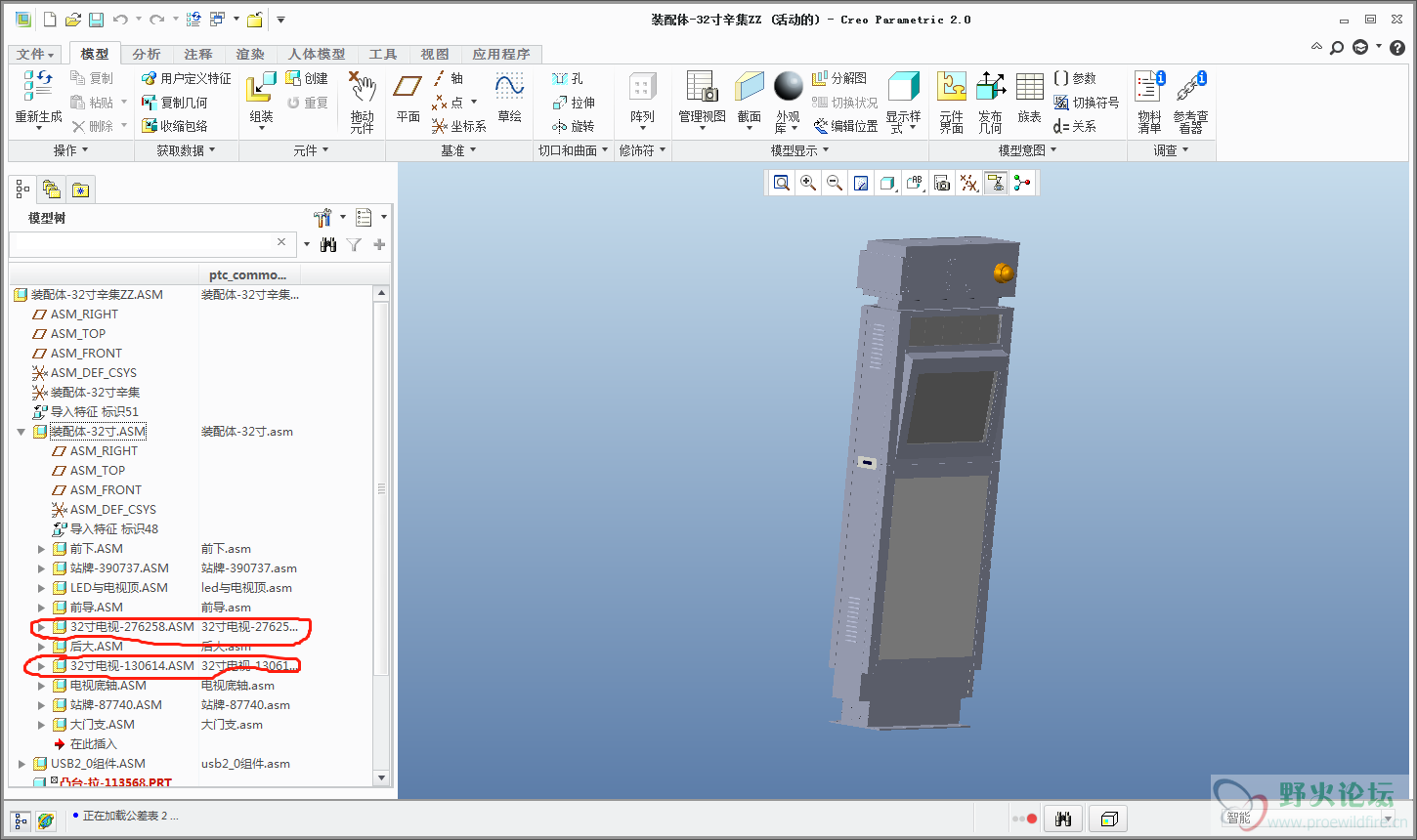Expand the 前下.ASM tree node
The height and width of the screenshot is (840, 1417).
[x=41, y=549]
